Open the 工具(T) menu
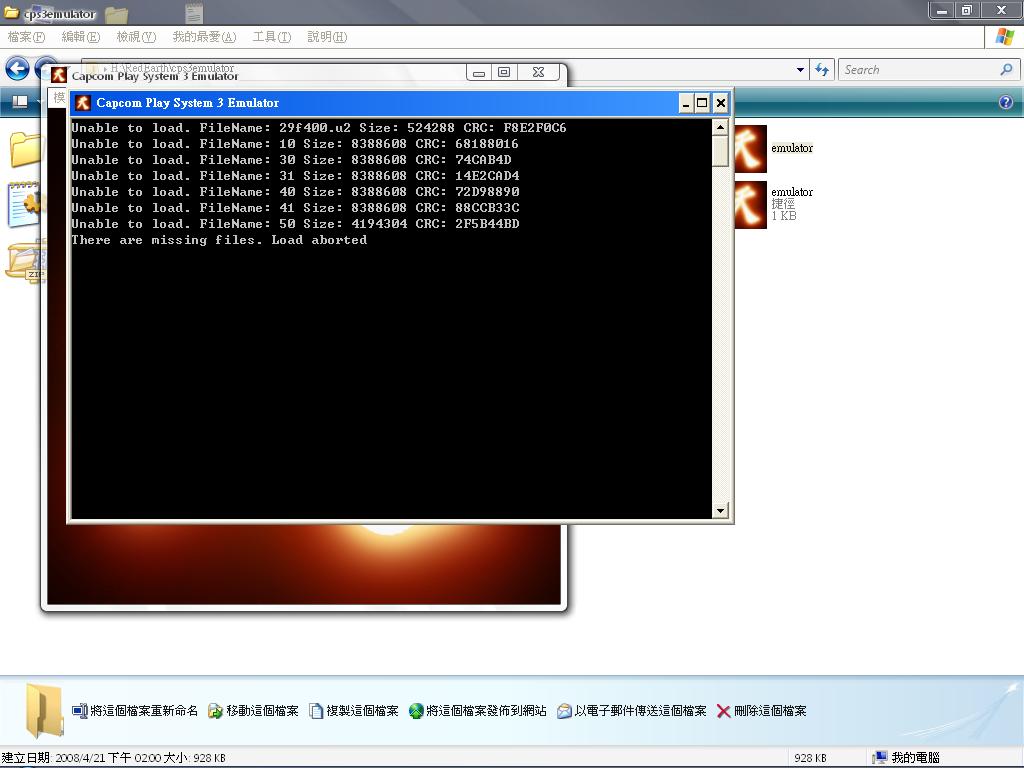Viewport: 1024px width, 768px height. point(271,37)
